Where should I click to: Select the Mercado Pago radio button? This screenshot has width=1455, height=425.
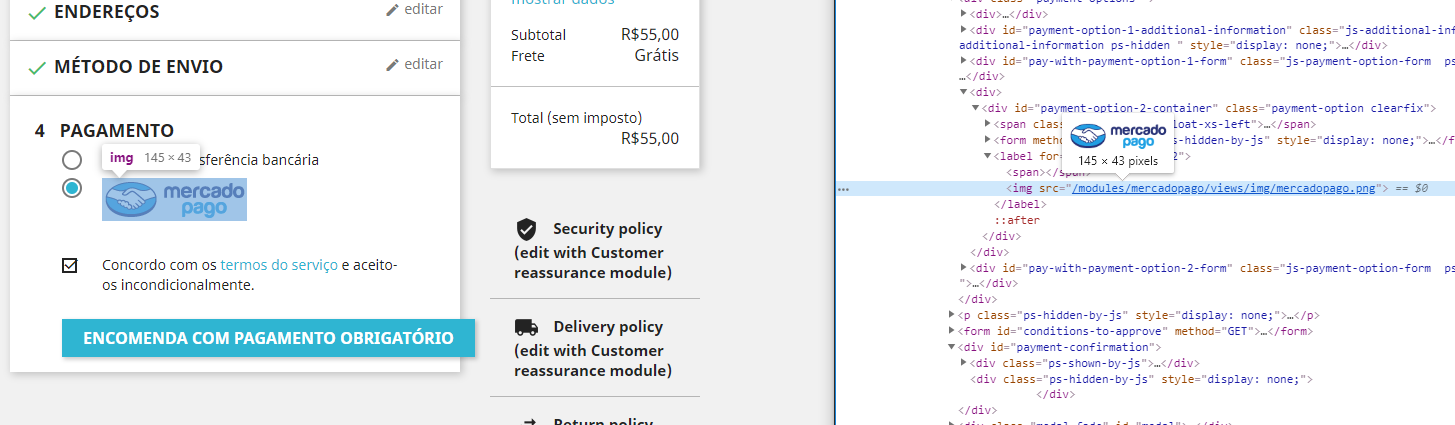point(72,188)
